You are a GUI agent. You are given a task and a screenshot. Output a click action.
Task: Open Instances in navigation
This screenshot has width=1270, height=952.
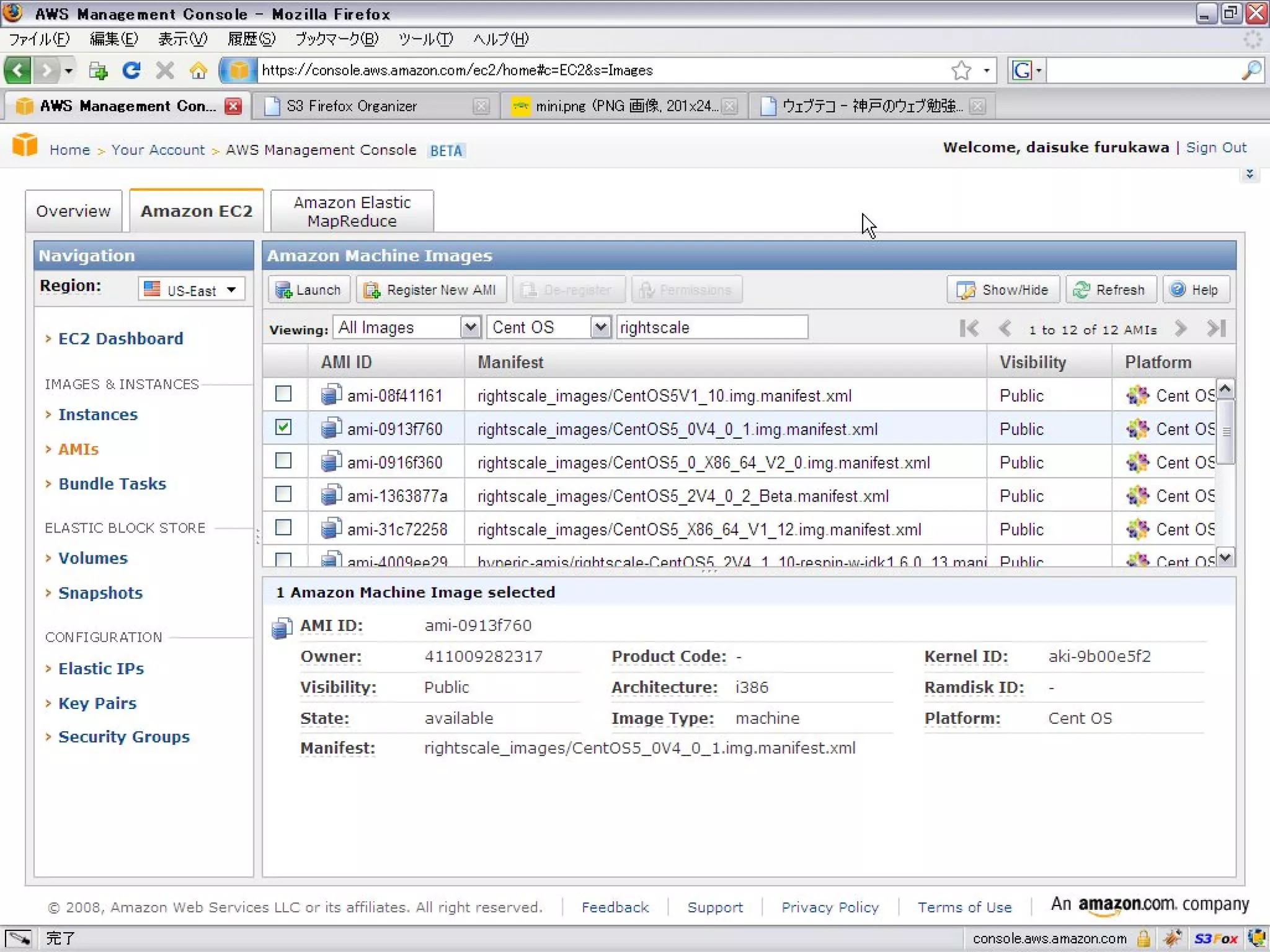tap(97, 414)
